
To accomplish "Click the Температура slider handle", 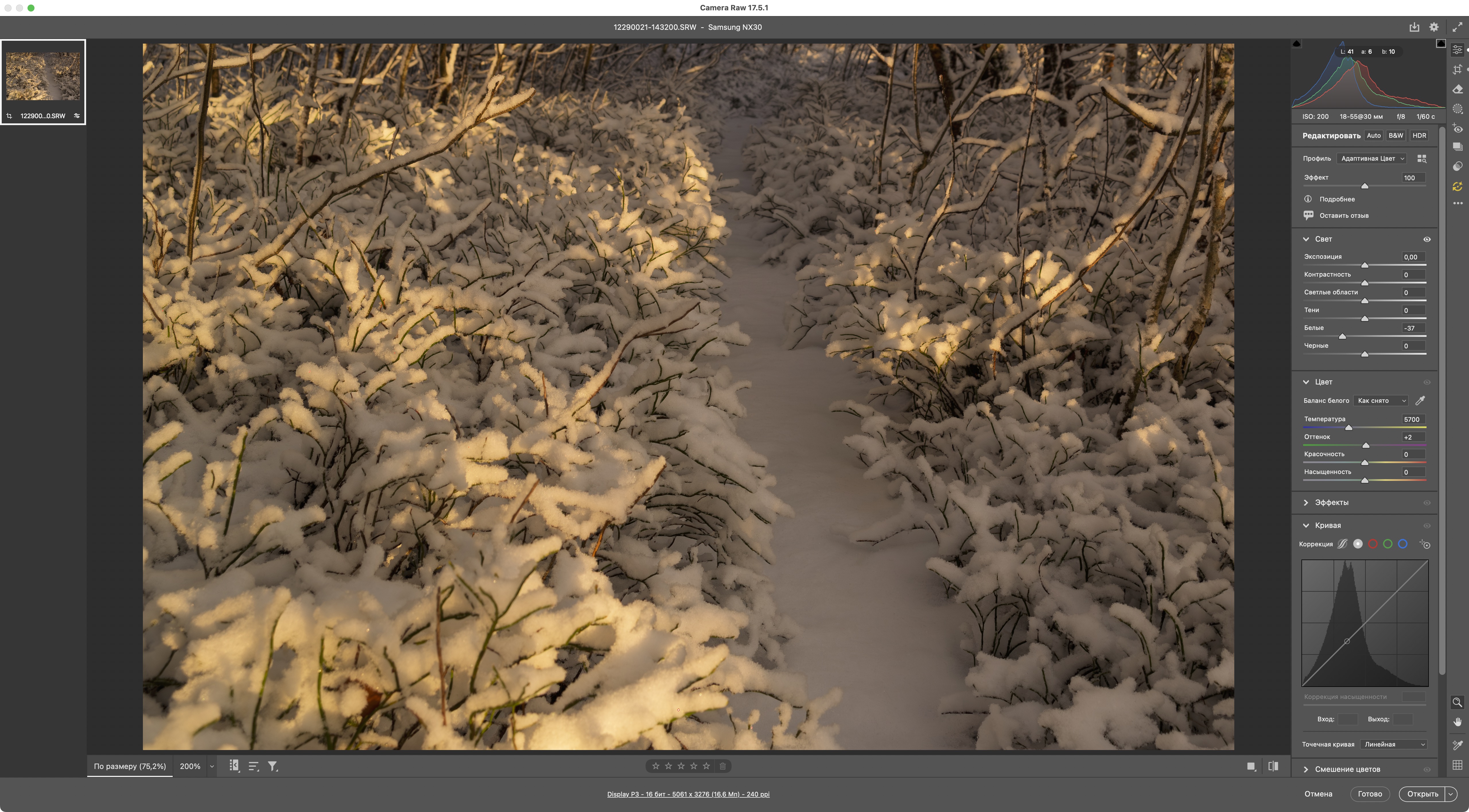I will click(1349, 428).
